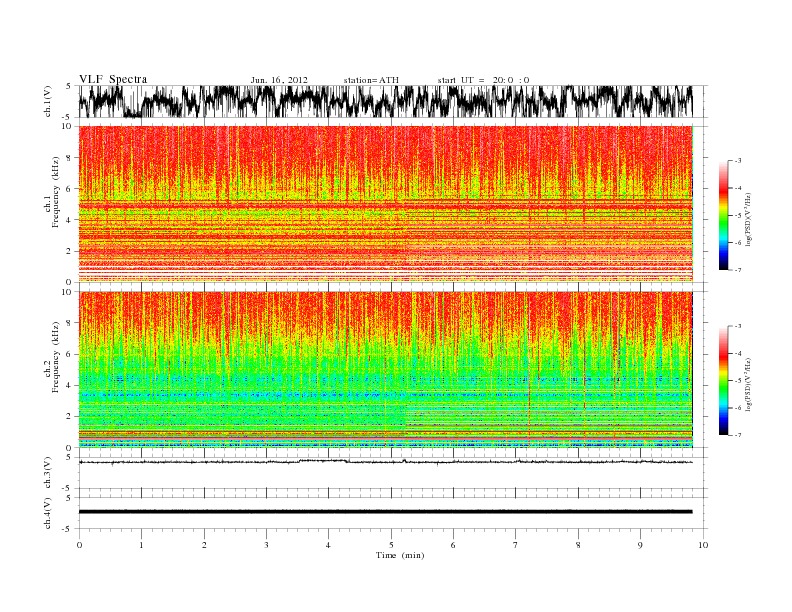Viewport: 792px width, 612px height.
Task: Click the "3" tick label on Time axis
Action: point(266,545)
